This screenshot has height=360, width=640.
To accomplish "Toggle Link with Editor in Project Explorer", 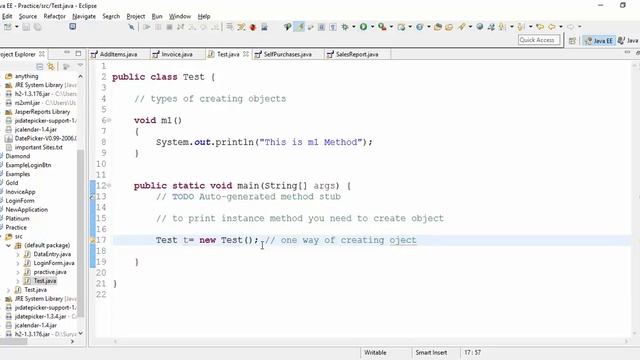I will pos(51,66).
